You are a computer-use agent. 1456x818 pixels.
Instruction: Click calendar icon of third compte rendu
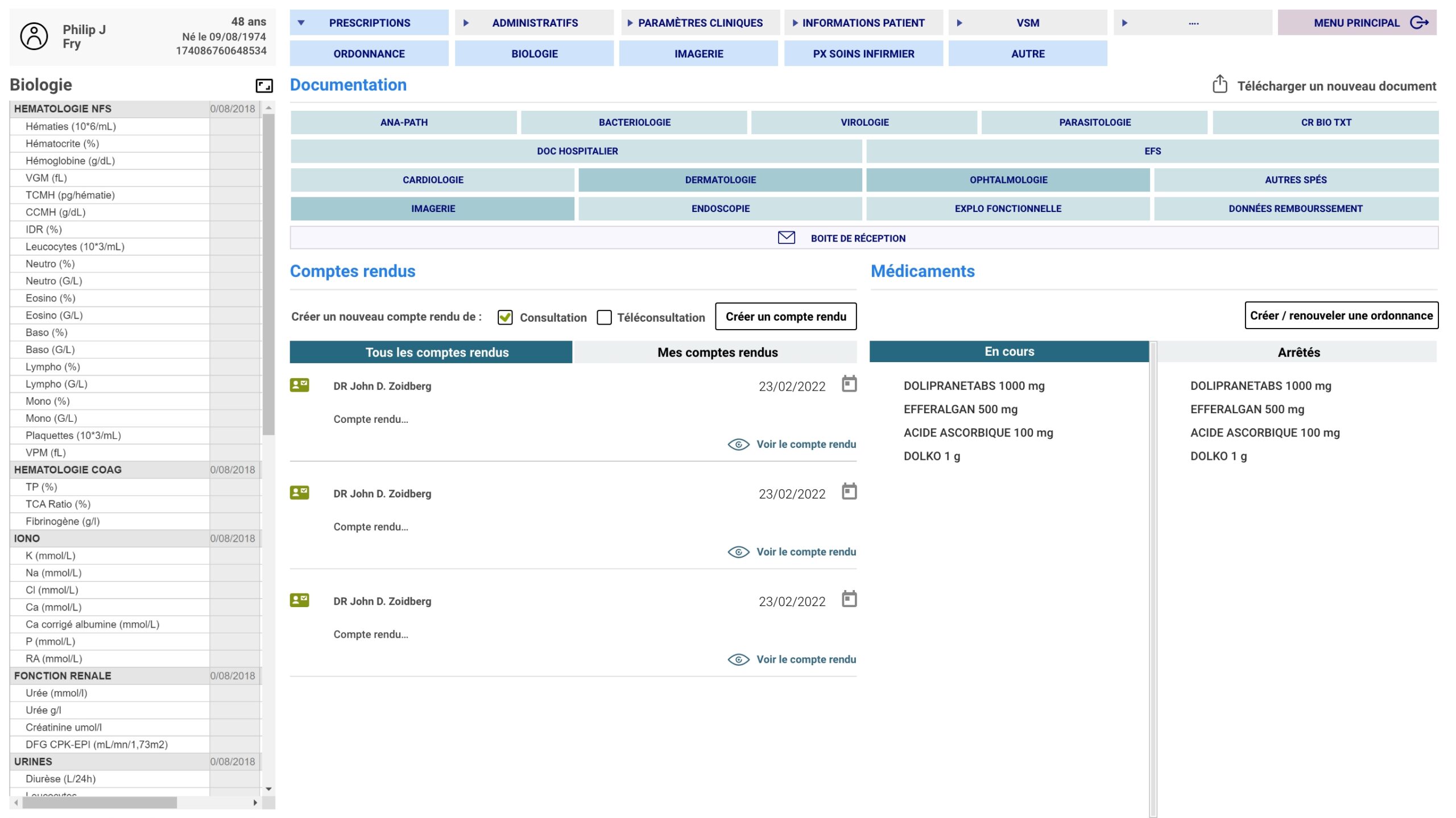tap(849, 600)
